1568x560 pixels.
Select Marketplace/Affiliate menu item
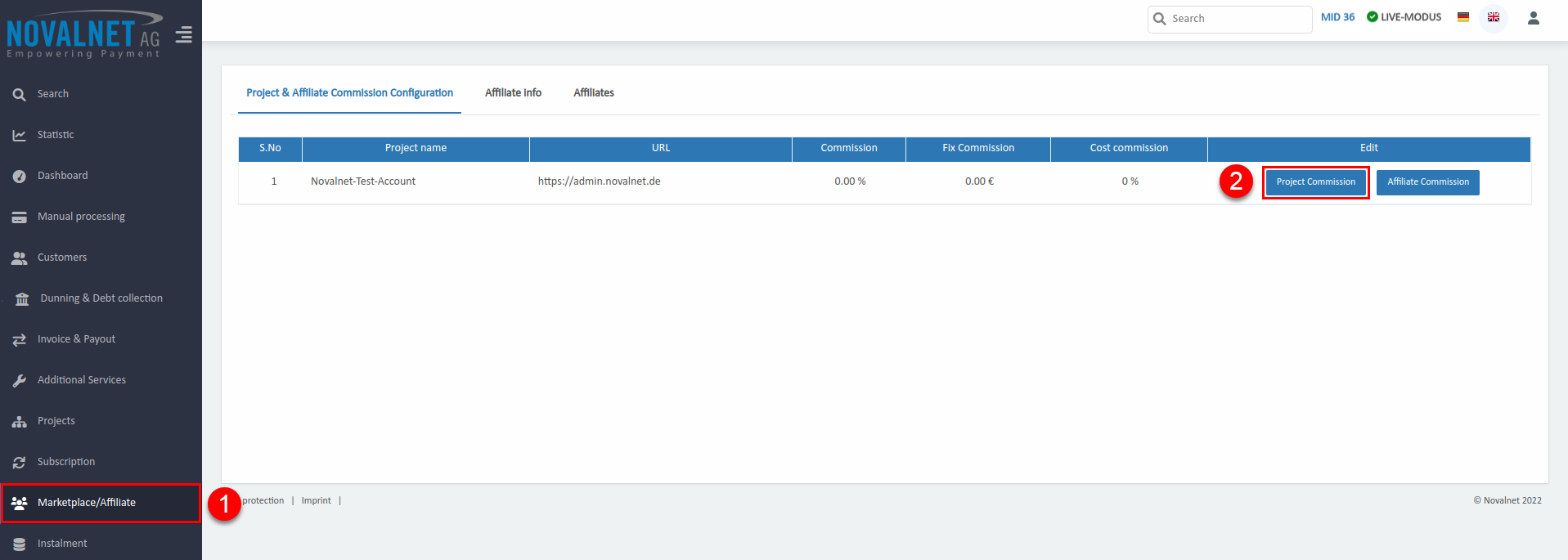(87, 503)
